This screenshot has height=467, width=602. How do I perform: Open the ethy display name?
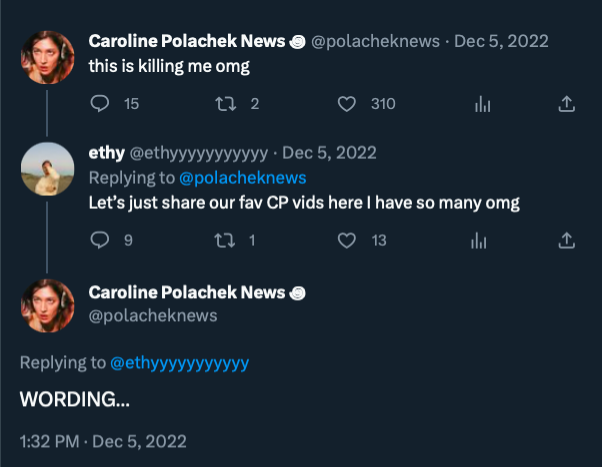[104, 153]
